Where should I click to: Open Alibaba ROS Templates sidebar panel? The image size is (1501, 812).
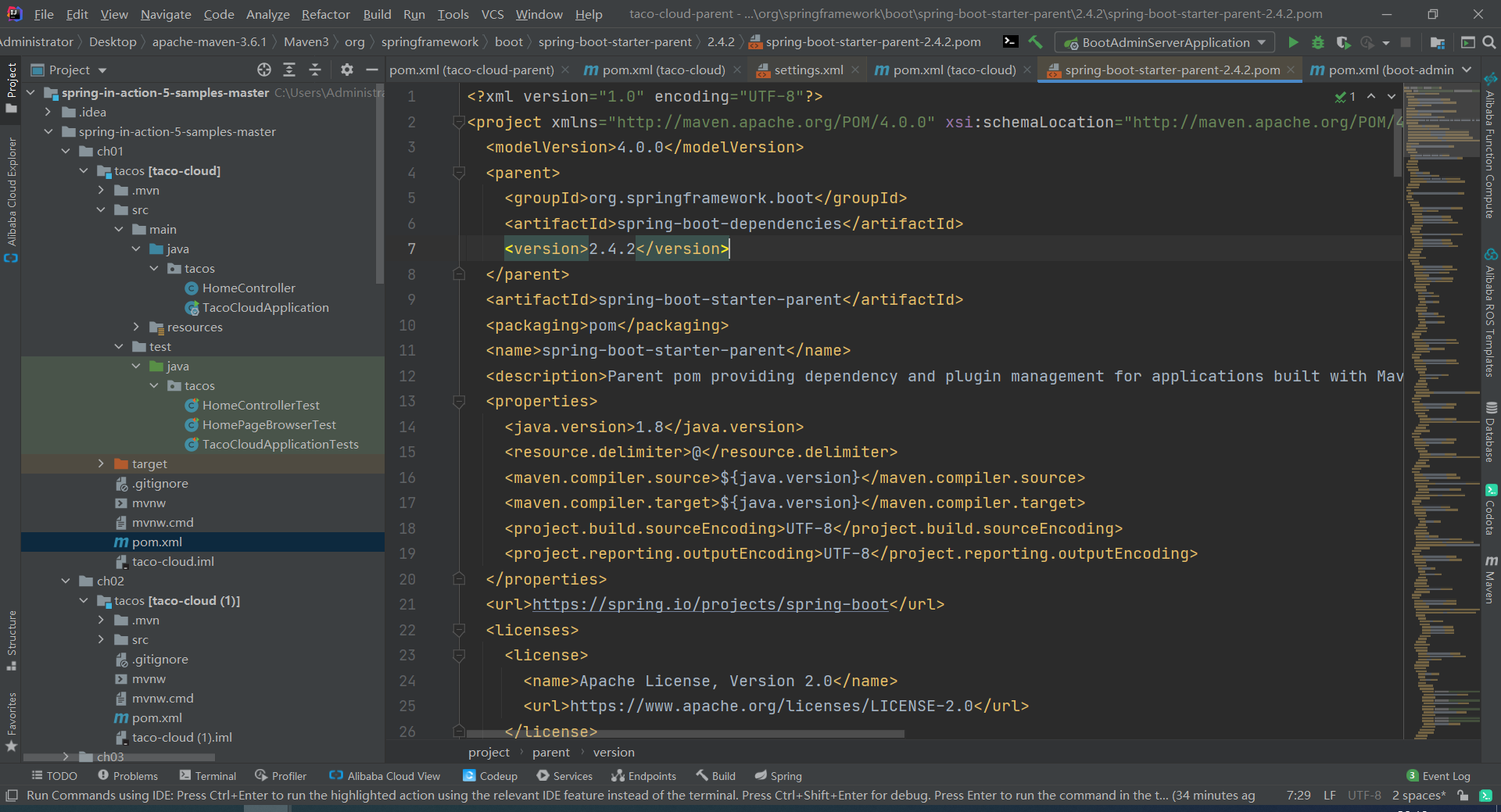point(1491,313)
